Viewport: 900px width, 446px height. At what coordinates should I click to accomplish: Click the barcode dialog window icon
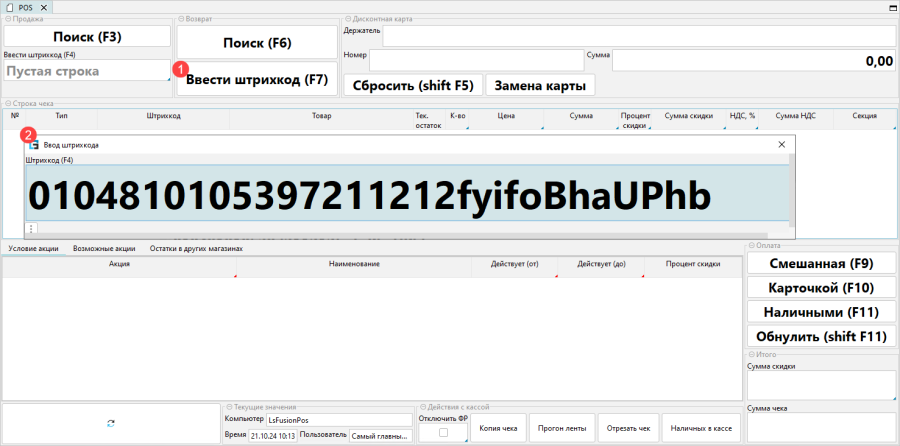coord(33,145)
